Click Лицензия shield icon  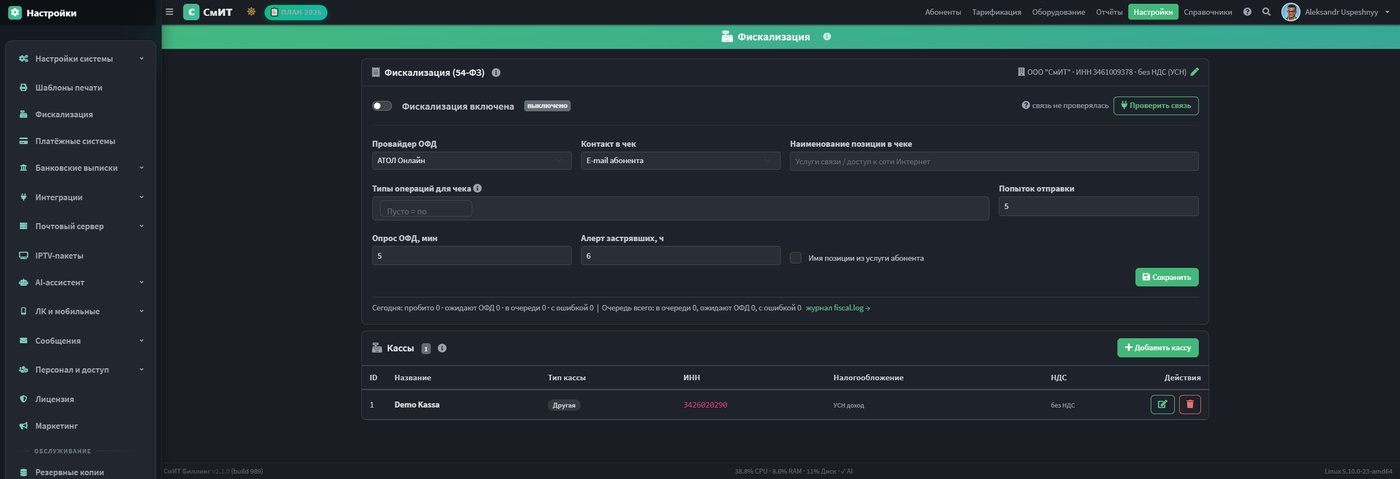(x=23, y=399)
